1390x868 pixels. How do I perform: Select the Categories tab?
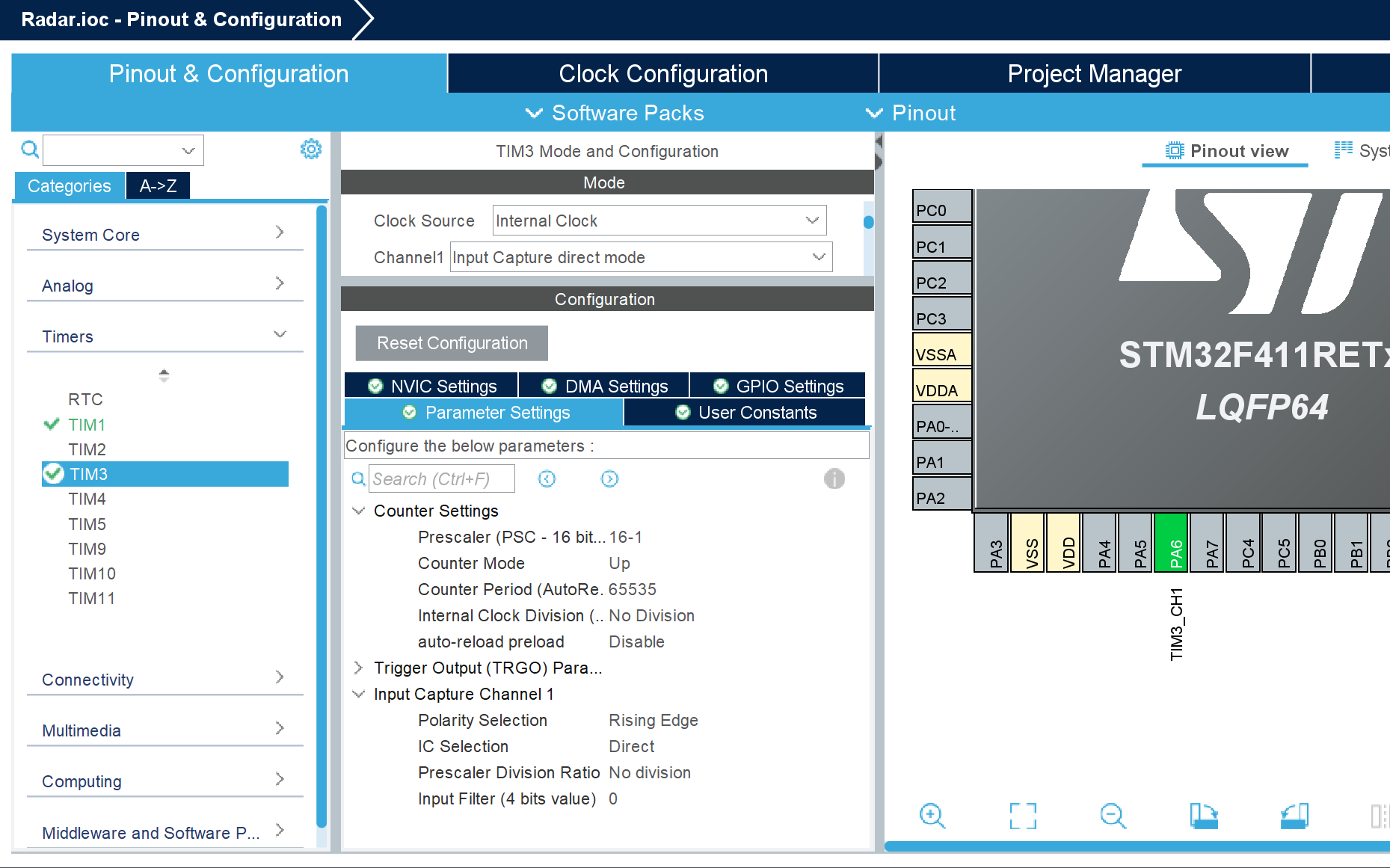[69, 185]
